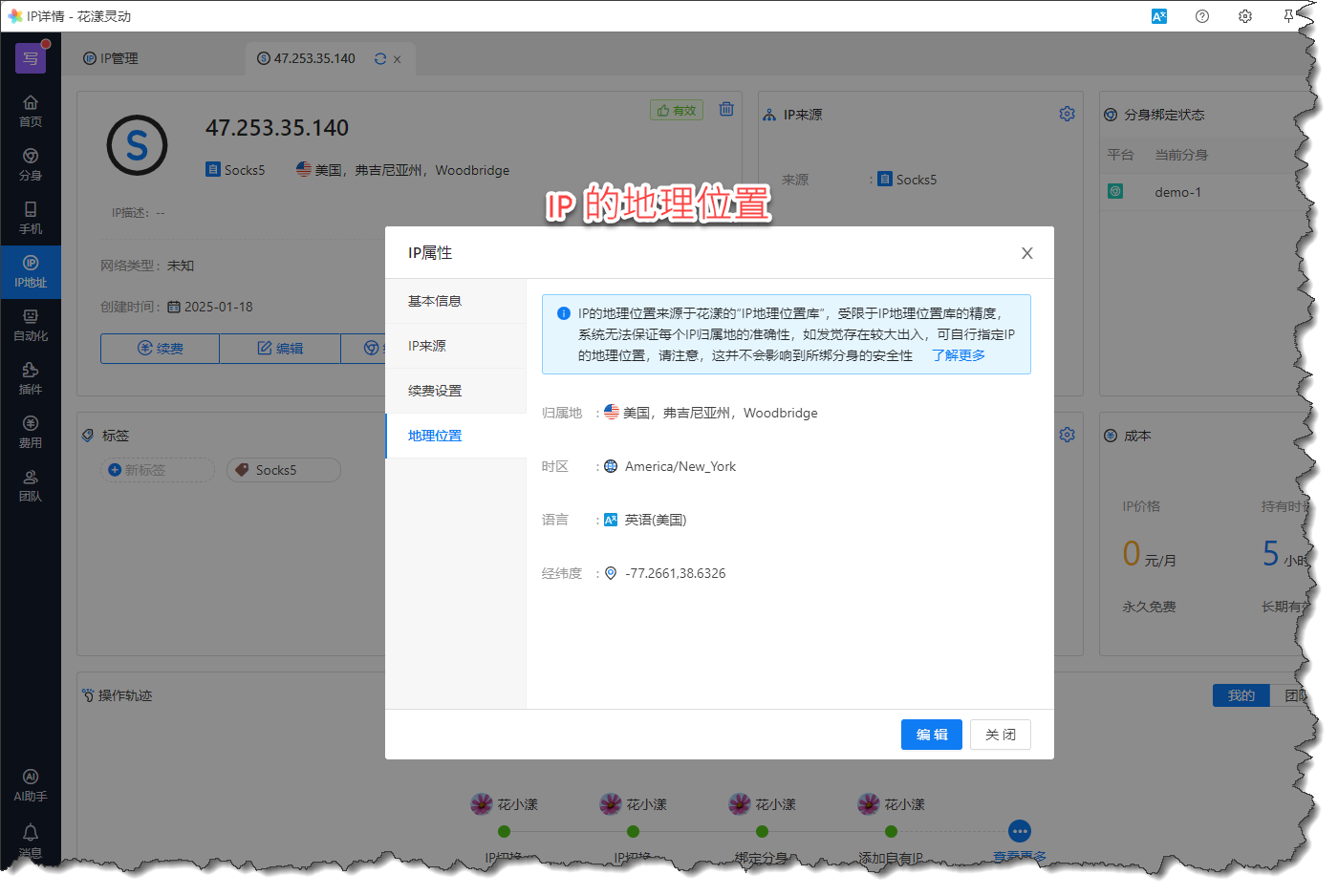Viewport: 1338px width, 896px height.
Task: Click the translate icon in title bar
Action: [x=1159, y=16]
